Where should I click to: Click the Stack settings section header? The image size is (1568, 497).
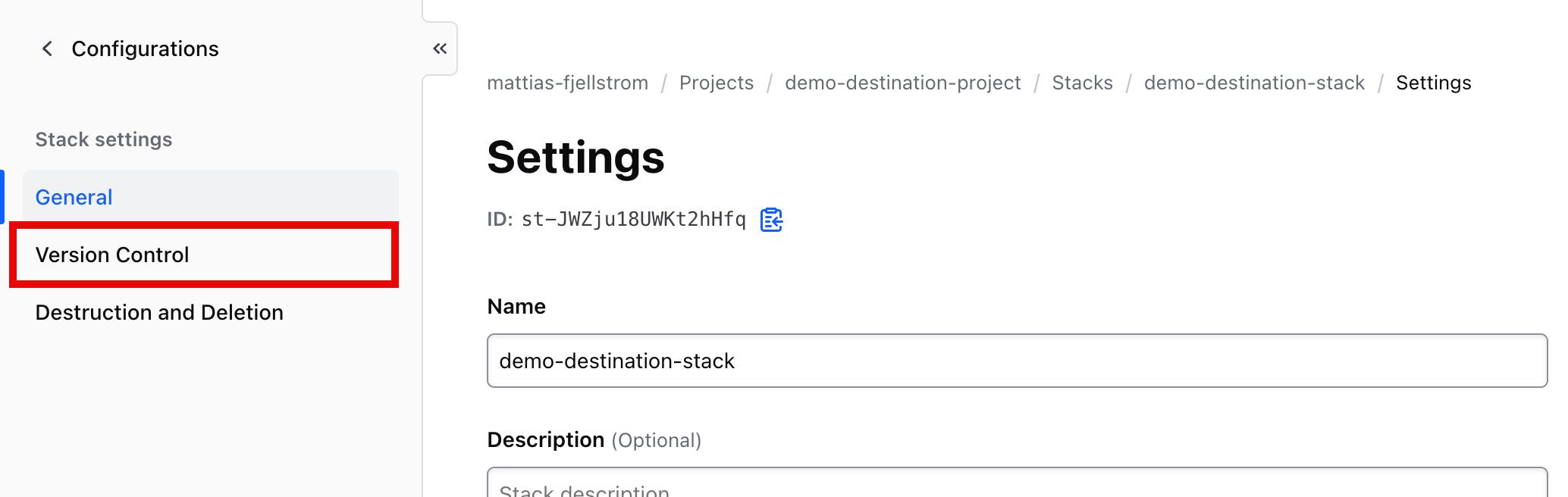coord(103,139)
